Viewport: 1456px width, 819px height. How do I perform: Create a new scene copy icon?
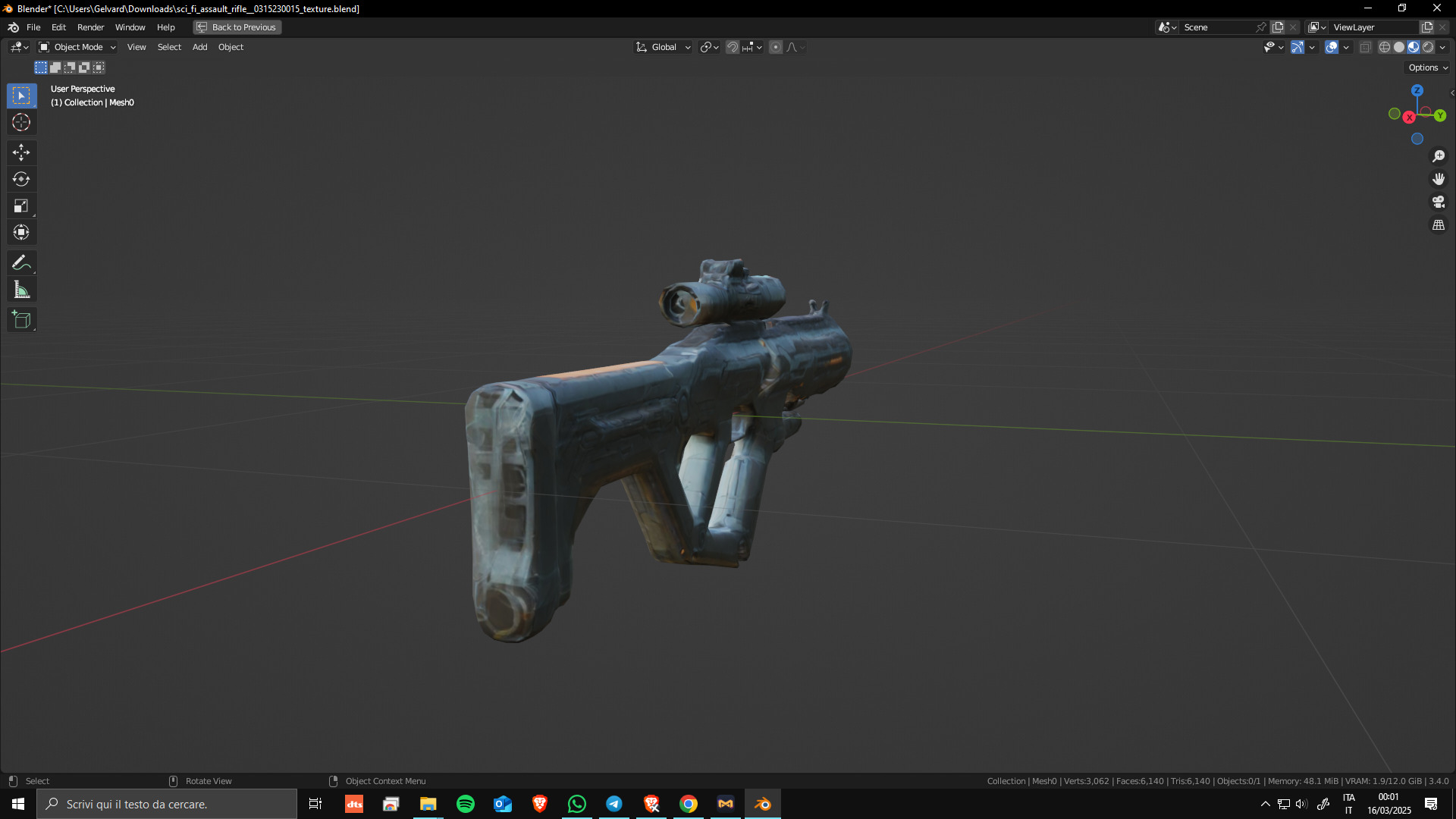coord(1279,27)
